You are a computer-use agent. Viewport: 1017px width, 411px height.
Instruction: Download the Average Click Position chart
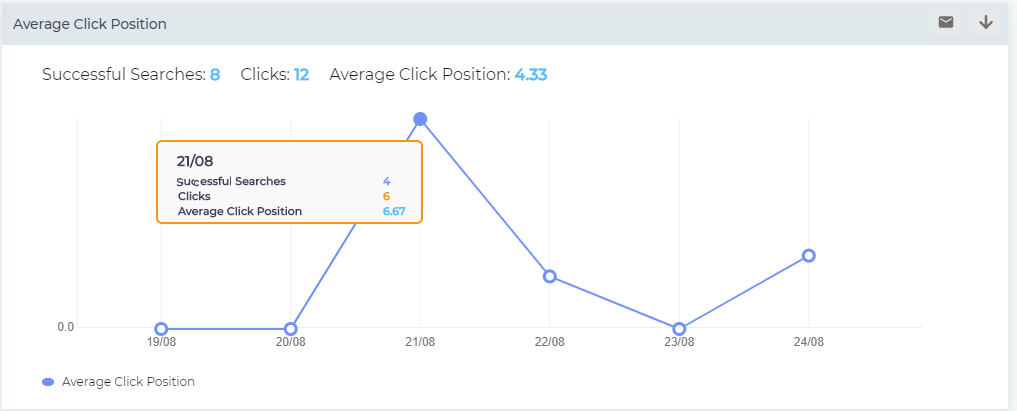986,22
